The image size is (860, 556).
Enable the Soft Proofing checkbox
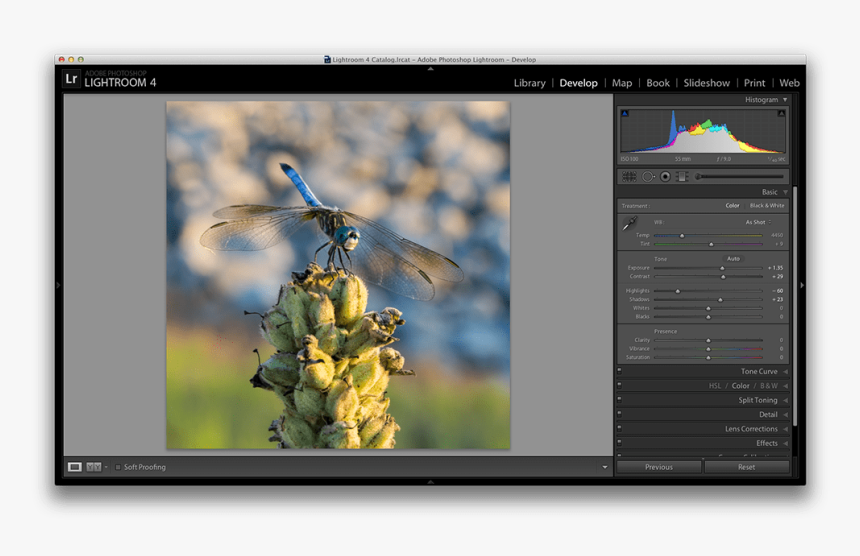[117, 467]
